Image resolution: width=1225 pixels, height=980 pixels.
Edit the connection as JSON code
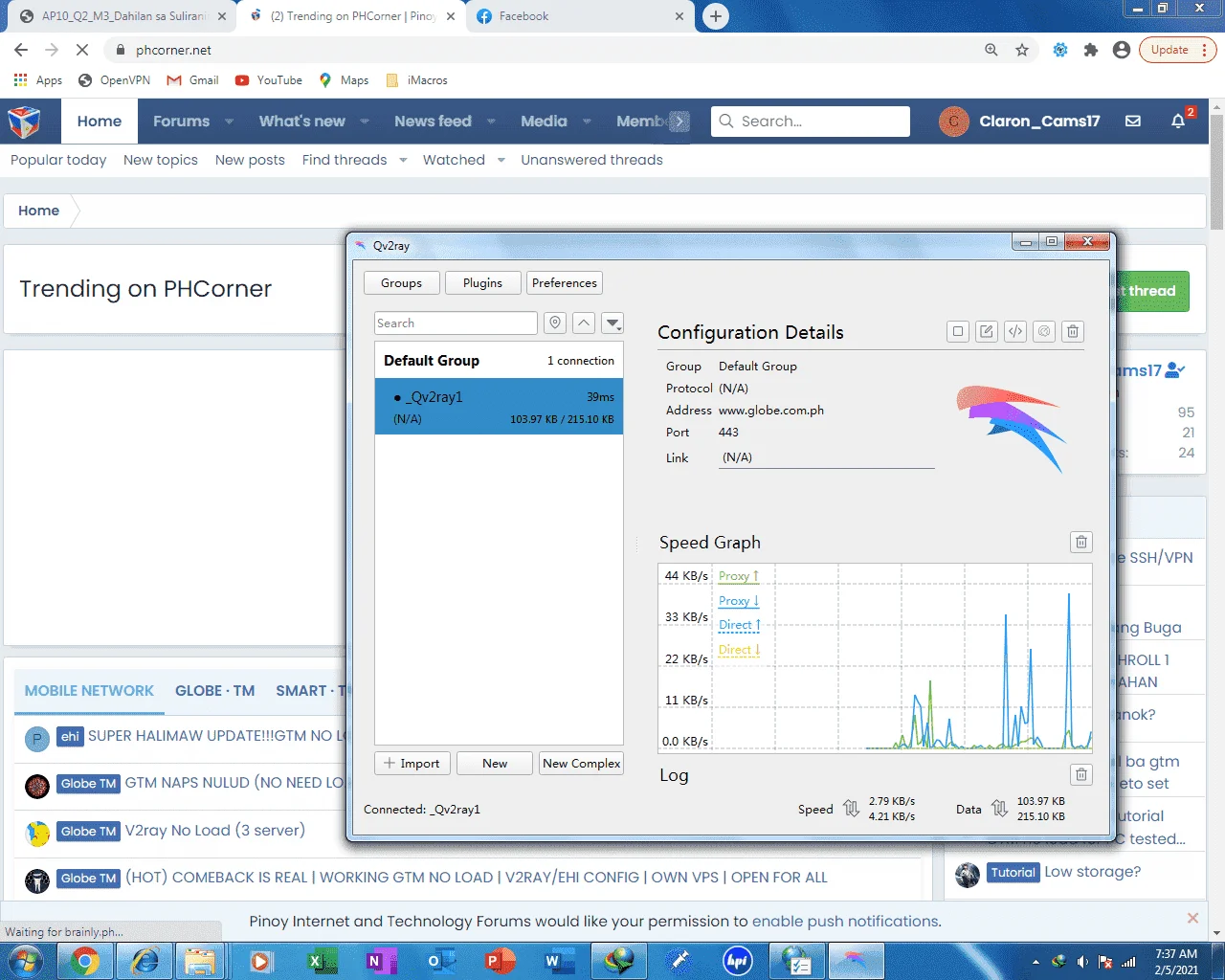click(x=1015, y=332)
